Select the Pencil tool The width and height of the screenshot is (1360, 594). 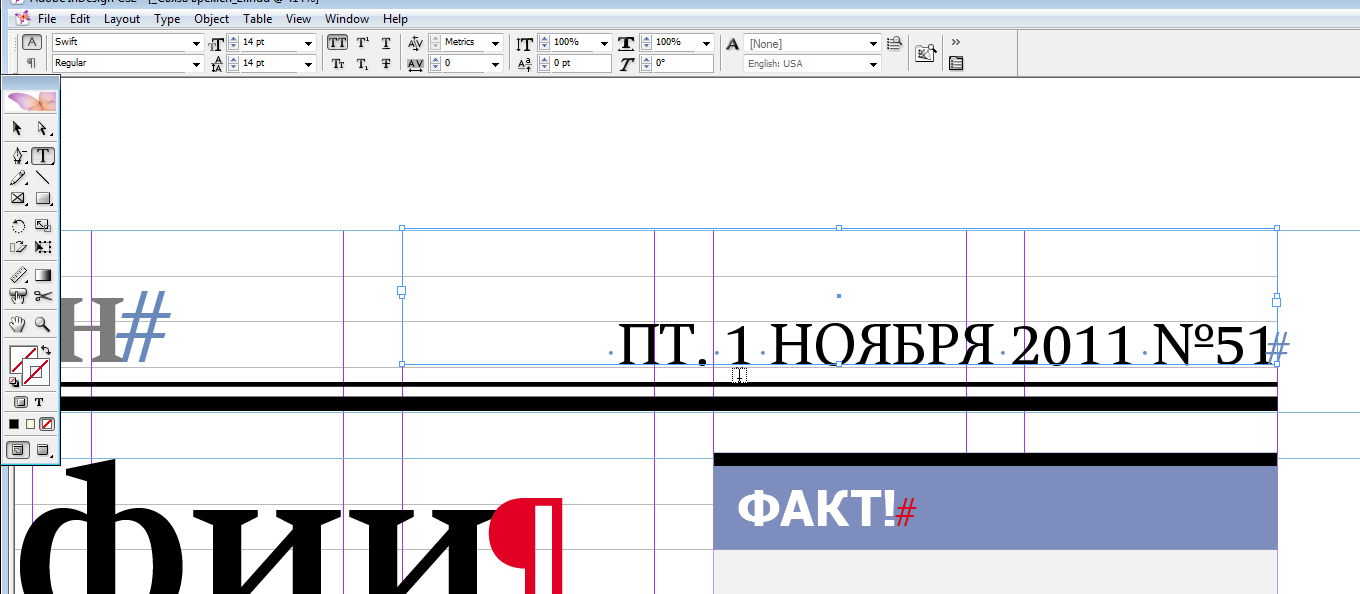(x=18, y=178)
